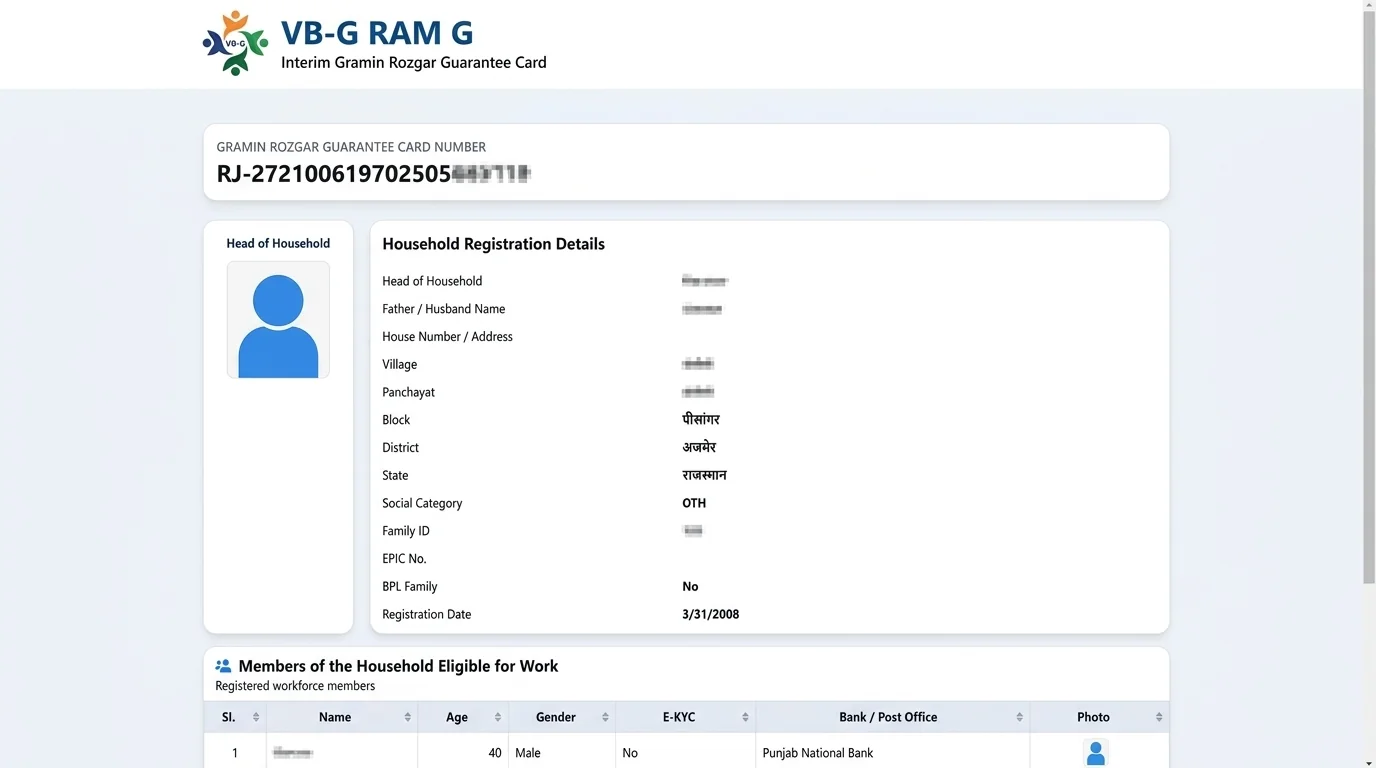Select the "VB-G RAM G" page title

click(x=377, y=33)
